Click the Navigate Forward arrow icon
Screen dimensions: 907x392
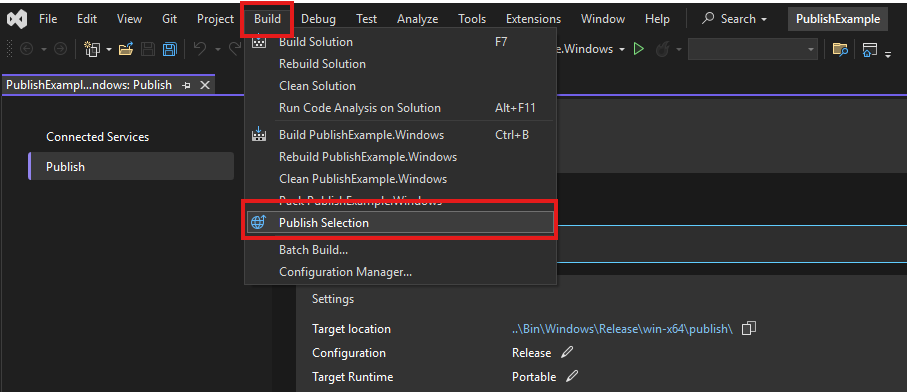pos(60,49)
